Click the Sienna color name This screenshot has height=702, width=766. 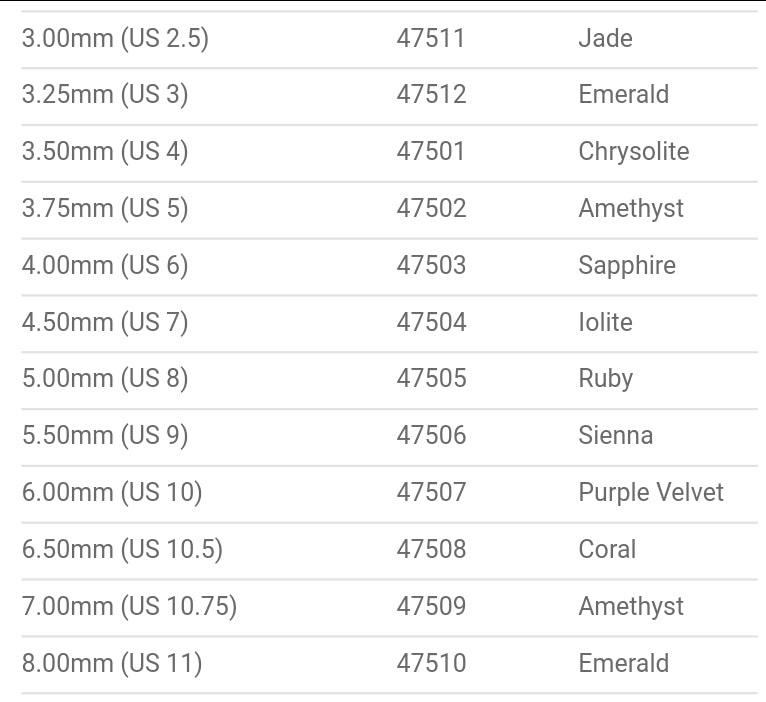coord(615,436)
